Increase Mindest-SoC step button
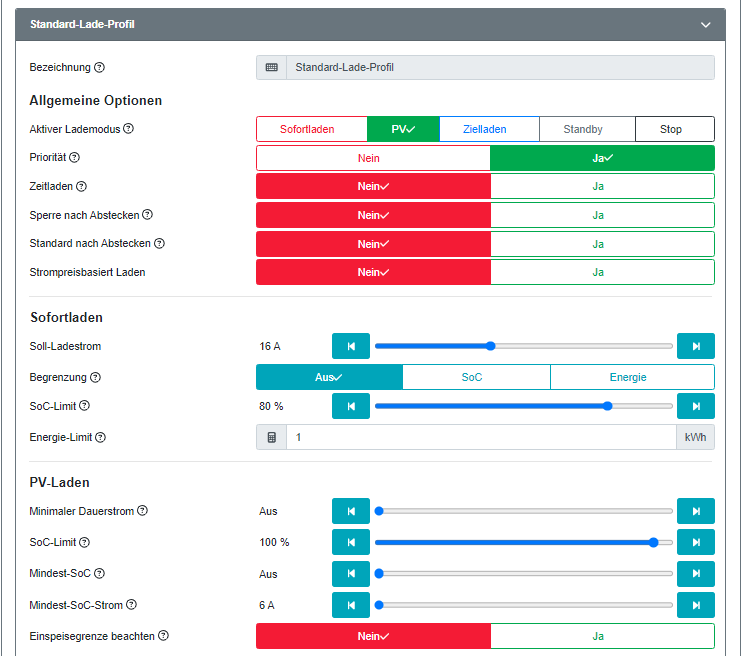 pyautogui.click(x=696, y=574)
